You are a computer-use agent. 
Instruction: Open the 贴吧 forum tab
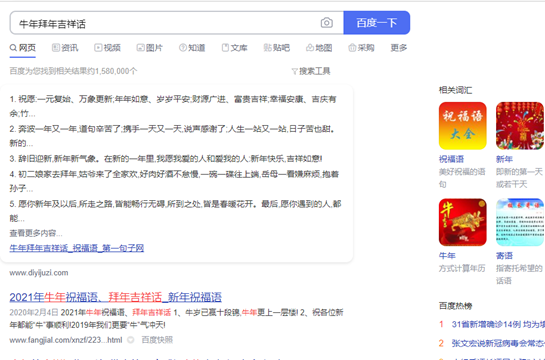(x=277, y=48)
